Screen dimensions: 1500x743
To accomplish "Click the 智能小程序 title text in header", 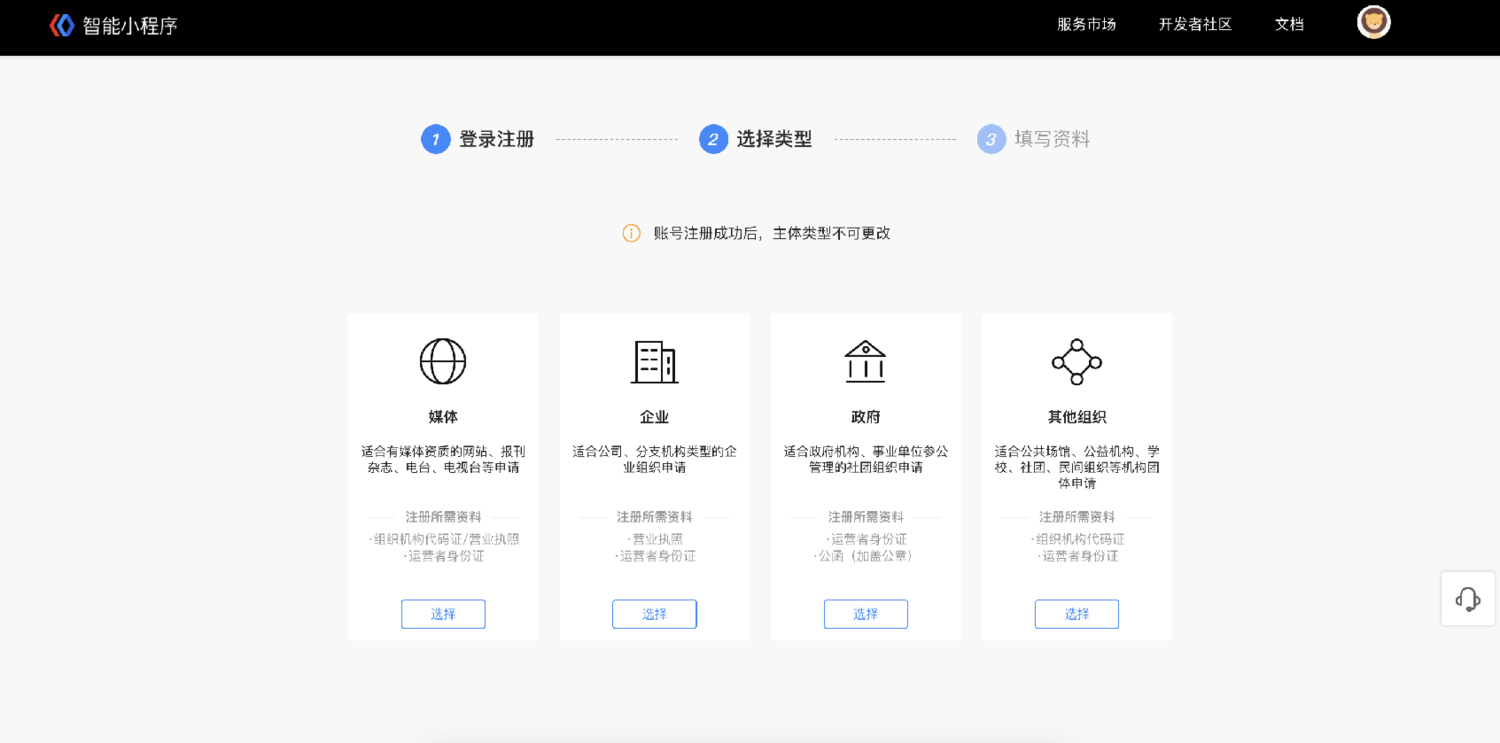I will pyautogui.click(x=130, y=26).
